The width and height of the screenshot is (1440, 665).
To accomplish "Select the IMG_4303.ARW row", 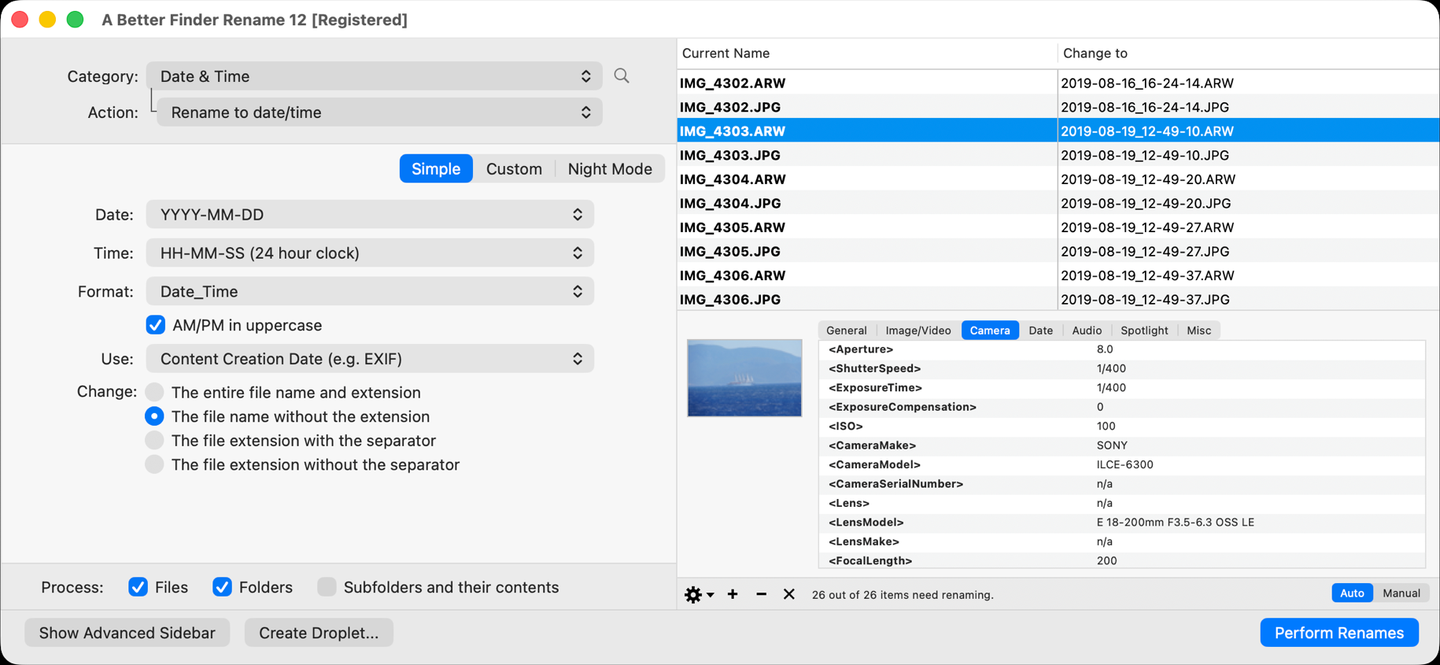I will 1058,131.
